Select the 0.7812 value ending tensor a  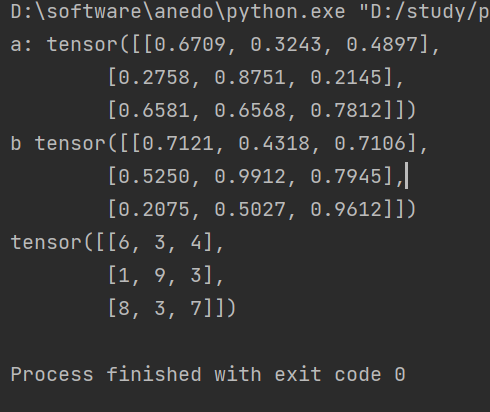[346, 111]
